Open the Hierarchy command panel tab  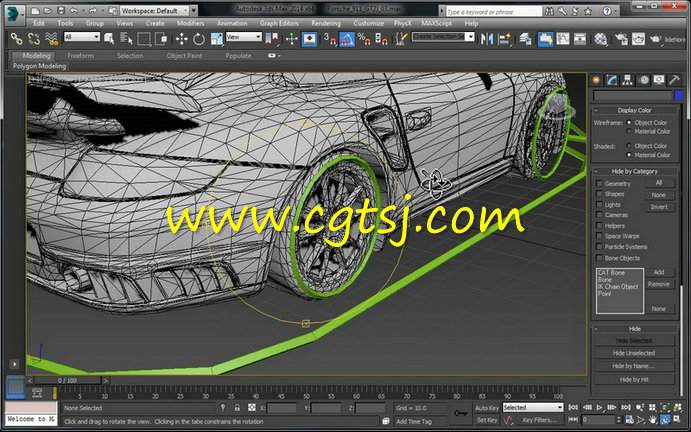(627, 80)
